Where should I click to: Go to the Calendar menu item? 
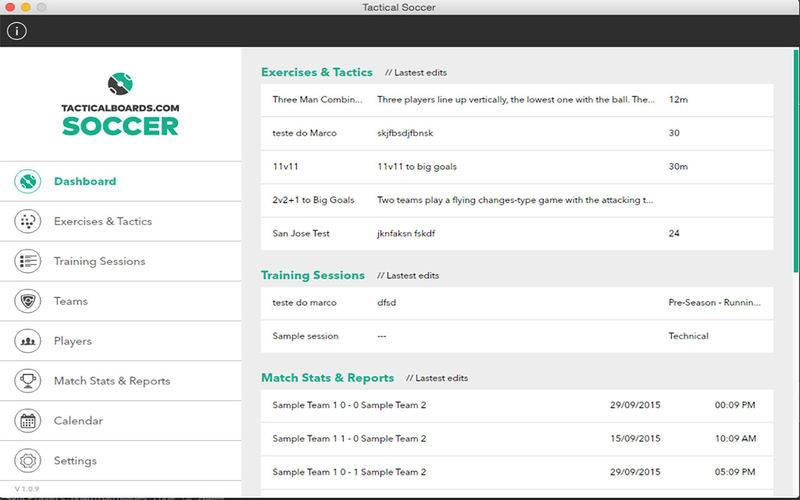pyautogui.click(x=78, y=421)
